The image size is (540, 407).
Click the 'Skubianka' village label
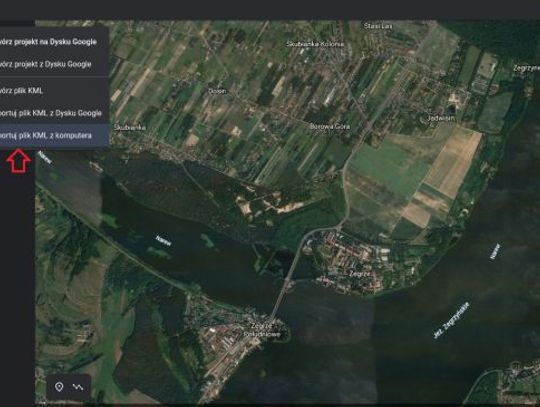129,127
